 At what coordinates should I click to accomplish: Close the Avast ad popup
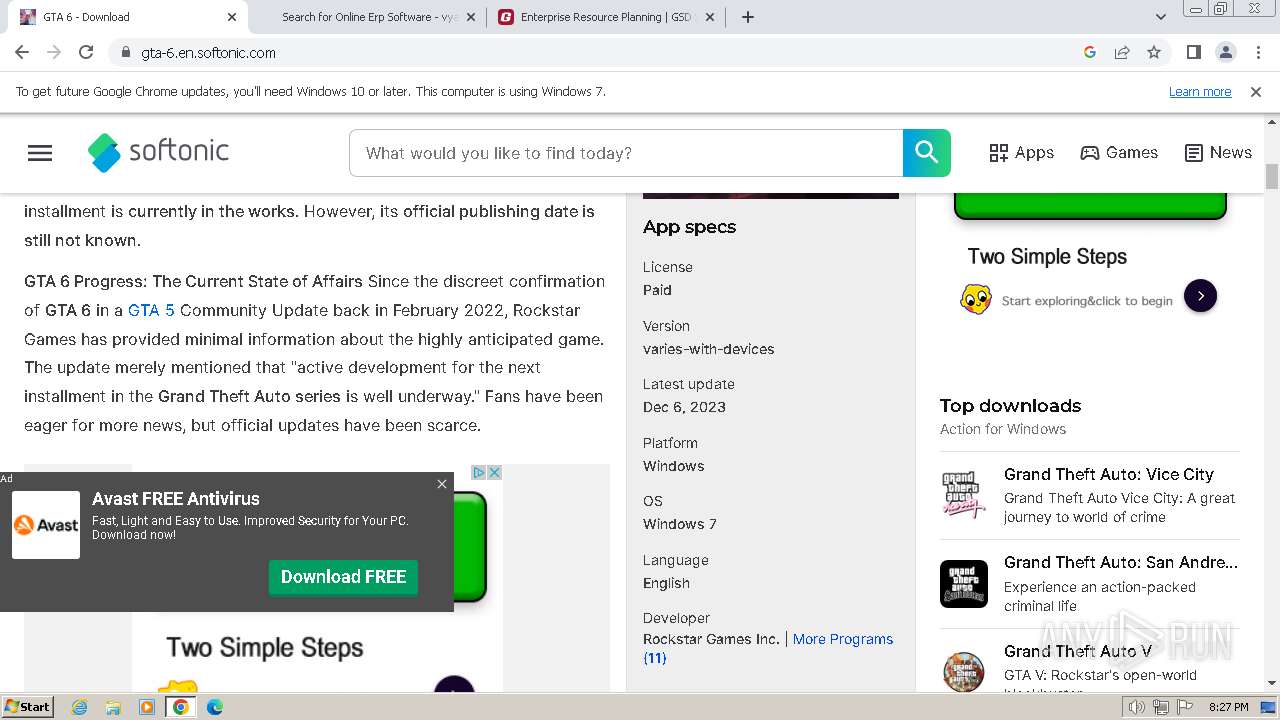coord(442,484)
